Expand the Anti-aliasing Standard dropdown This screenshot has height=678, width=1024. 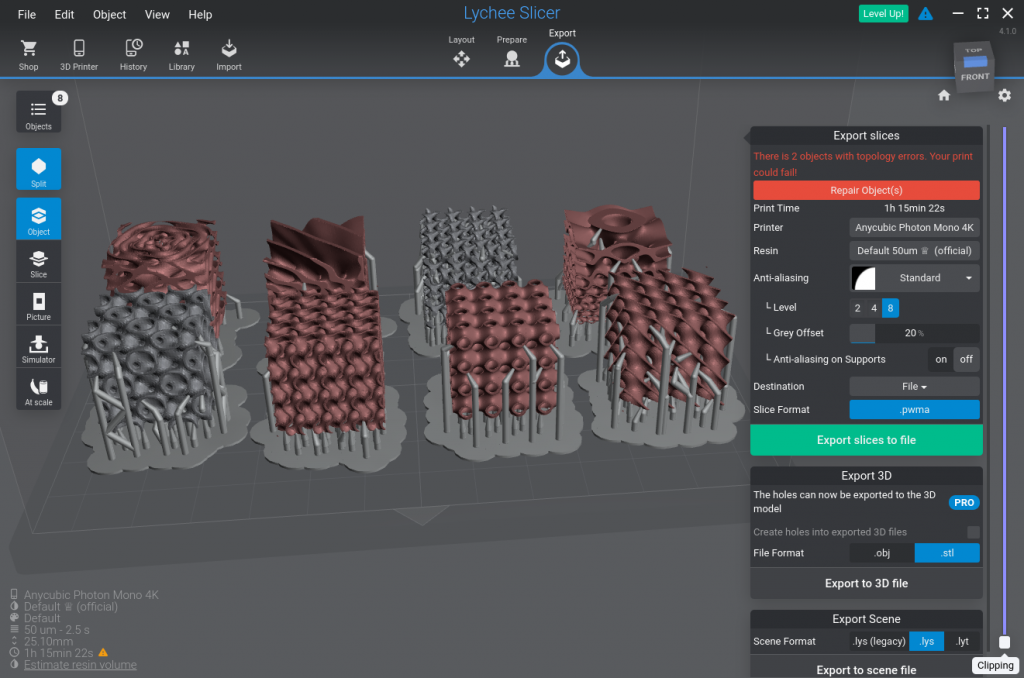pos(927,278)
